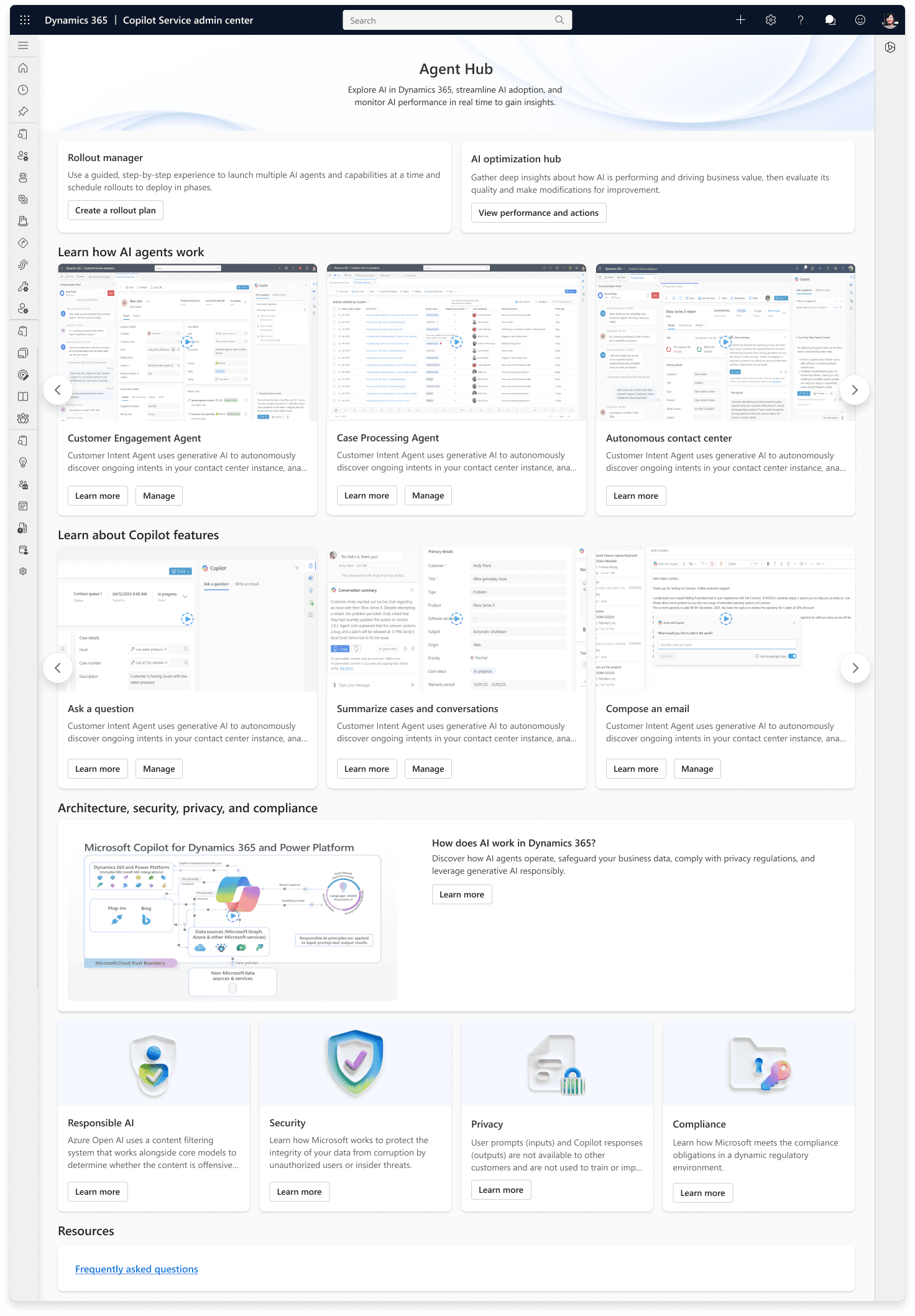Learn more on how AI works in Dynamics 365

click(x=462, y=894)
